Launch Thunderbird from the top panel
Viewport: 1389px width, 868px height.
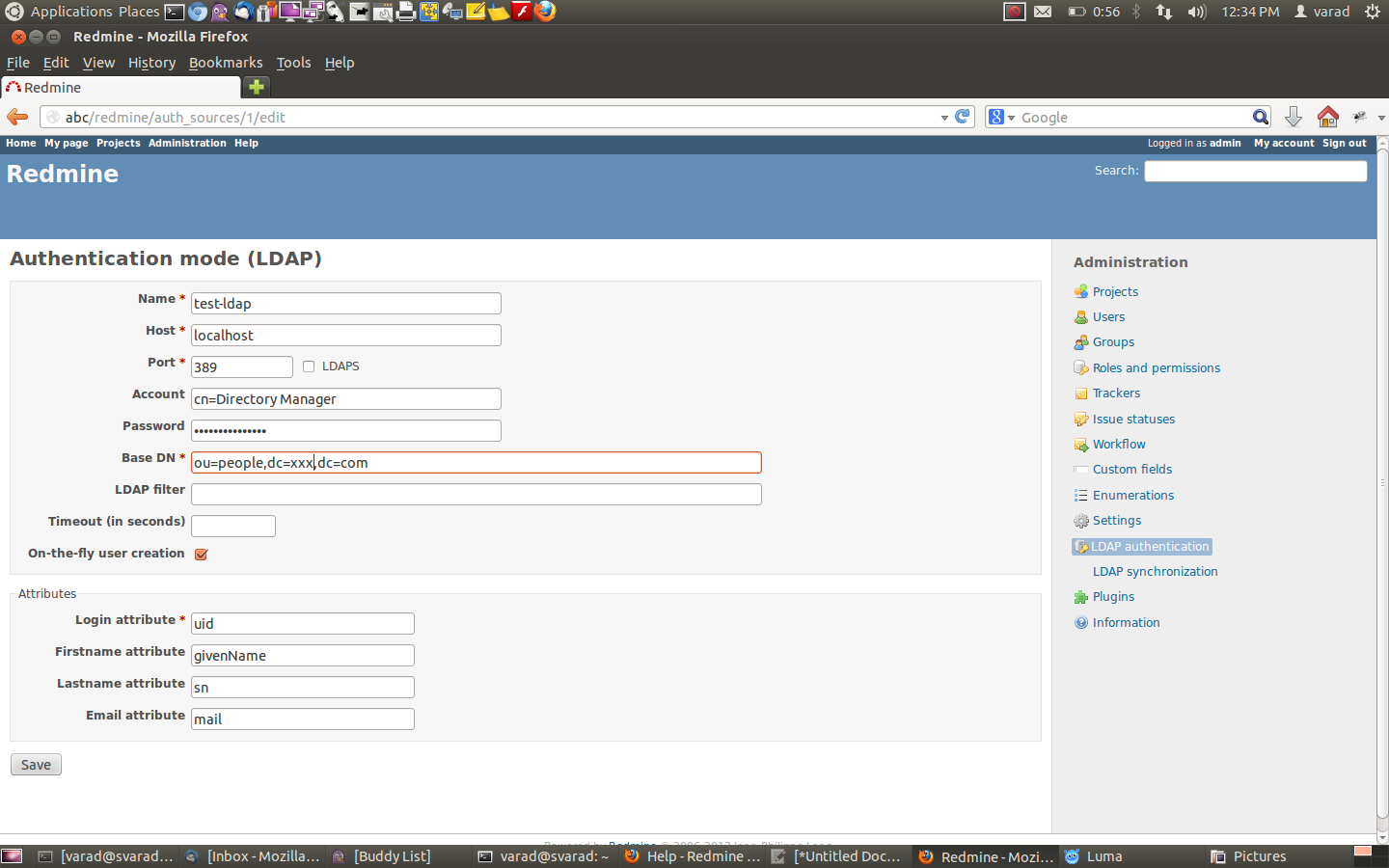(244, 12)
